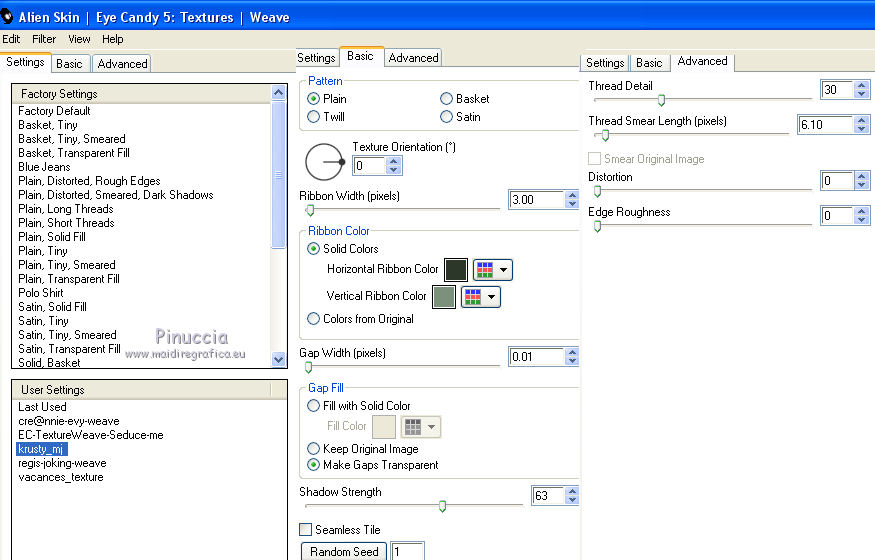Open the Help menu

pos(113,39)
